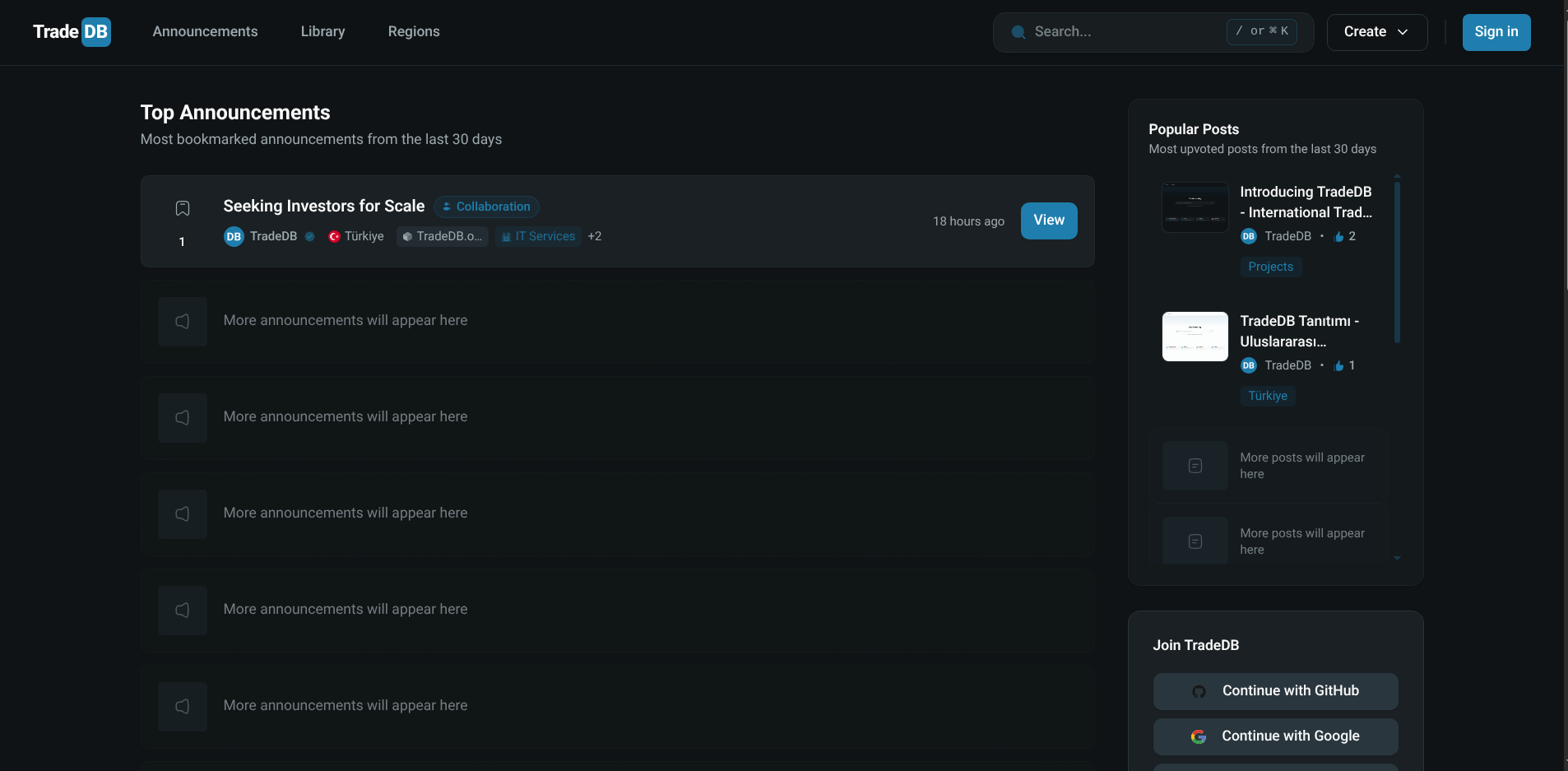
Task: Click the Popular Posts scrollbar thumb
Action: coord(1397,262)
